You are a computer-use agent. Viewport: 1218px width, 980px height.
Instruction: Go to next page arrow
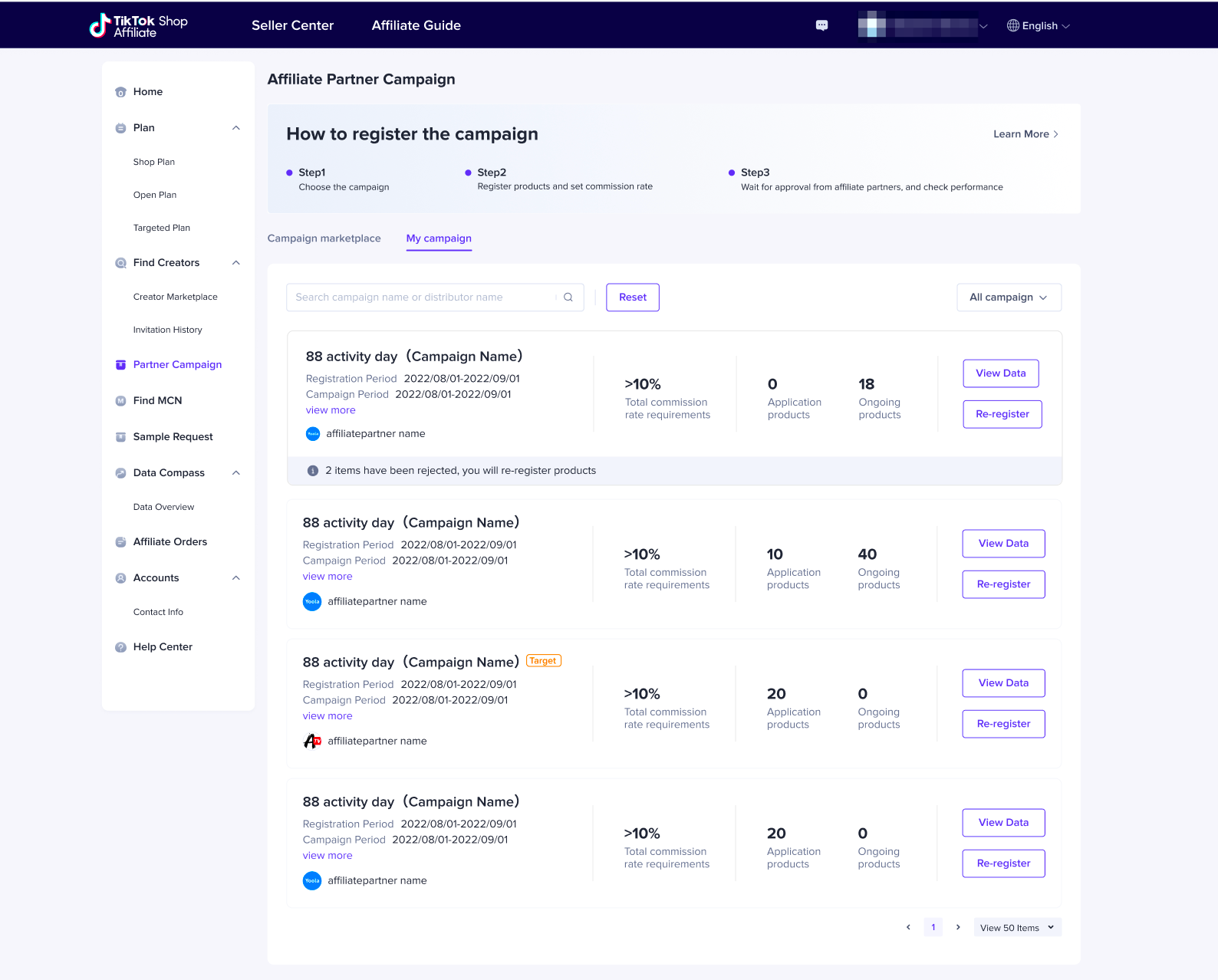(x=958, y=927)
